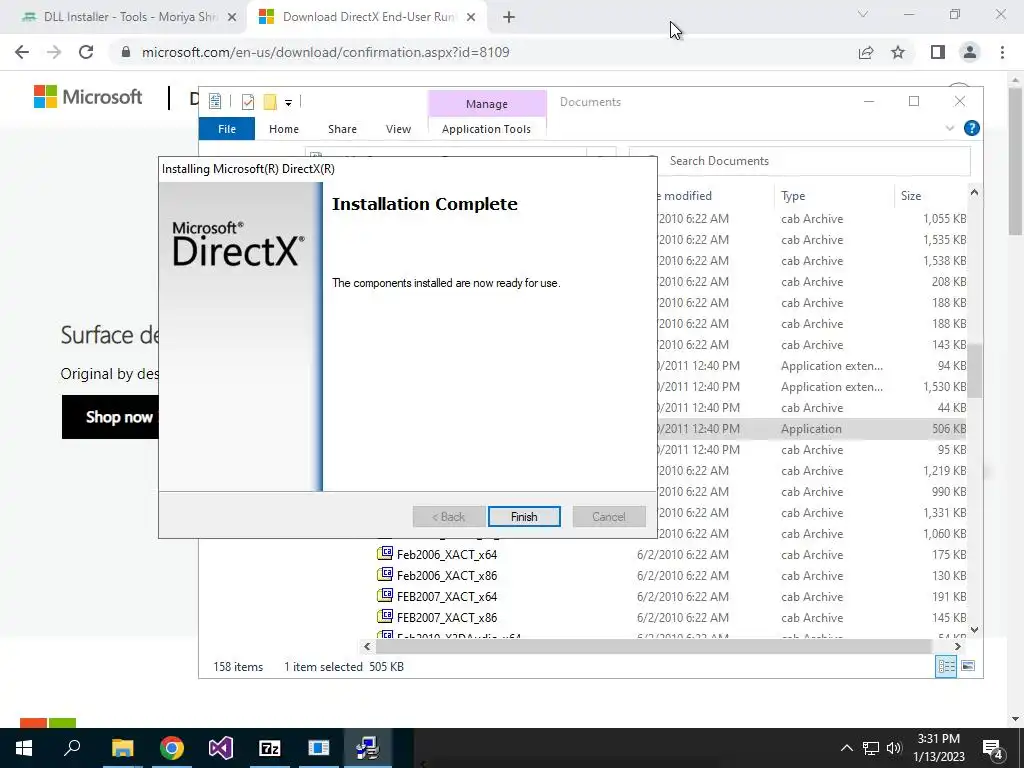Image resolution: width=1024 pixels, height=768 pixels.
Task: Open the Quick Access Toolbar customize dropdown
Action: [288, 102]
